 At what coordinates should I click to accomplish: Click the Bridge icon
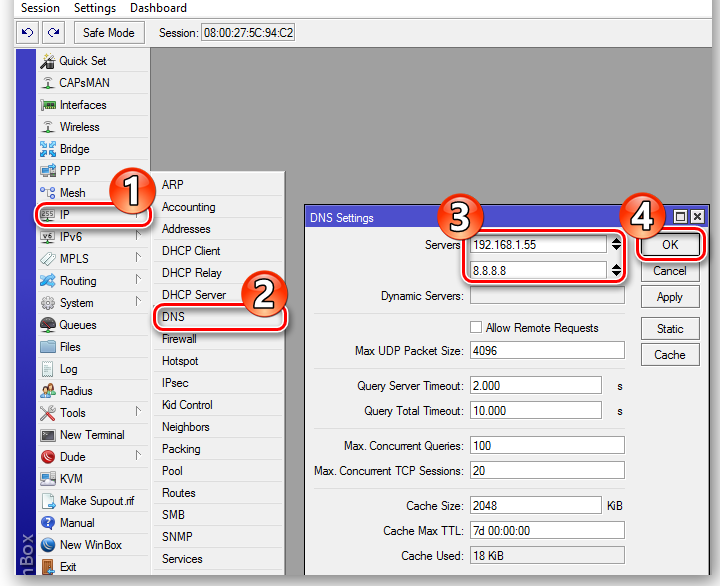tap(48, 149)
